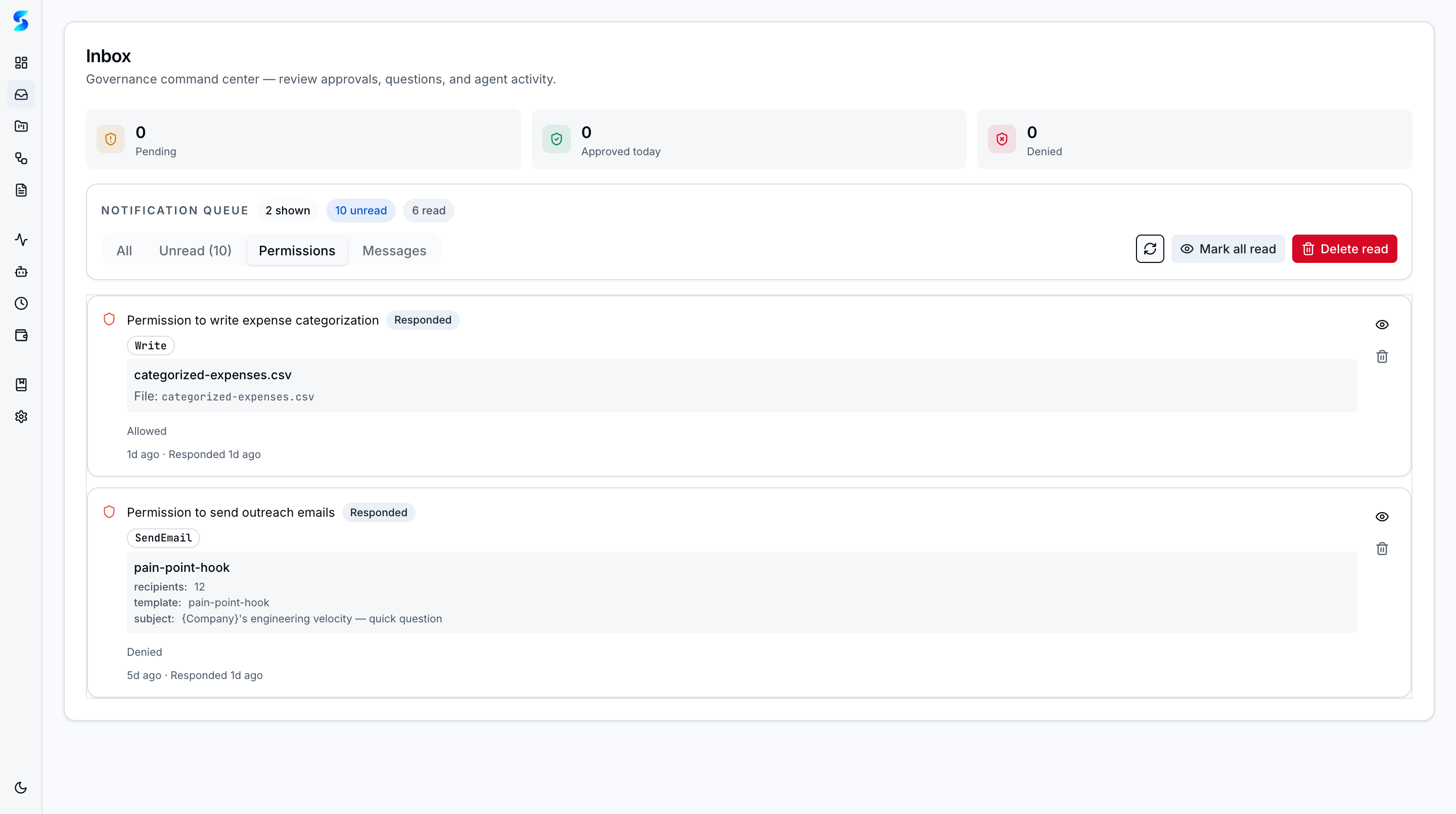This screenshot has height=814, width=1456.
Task: Toggle read status of outreach emails notification
Action: pos(1381,517)
